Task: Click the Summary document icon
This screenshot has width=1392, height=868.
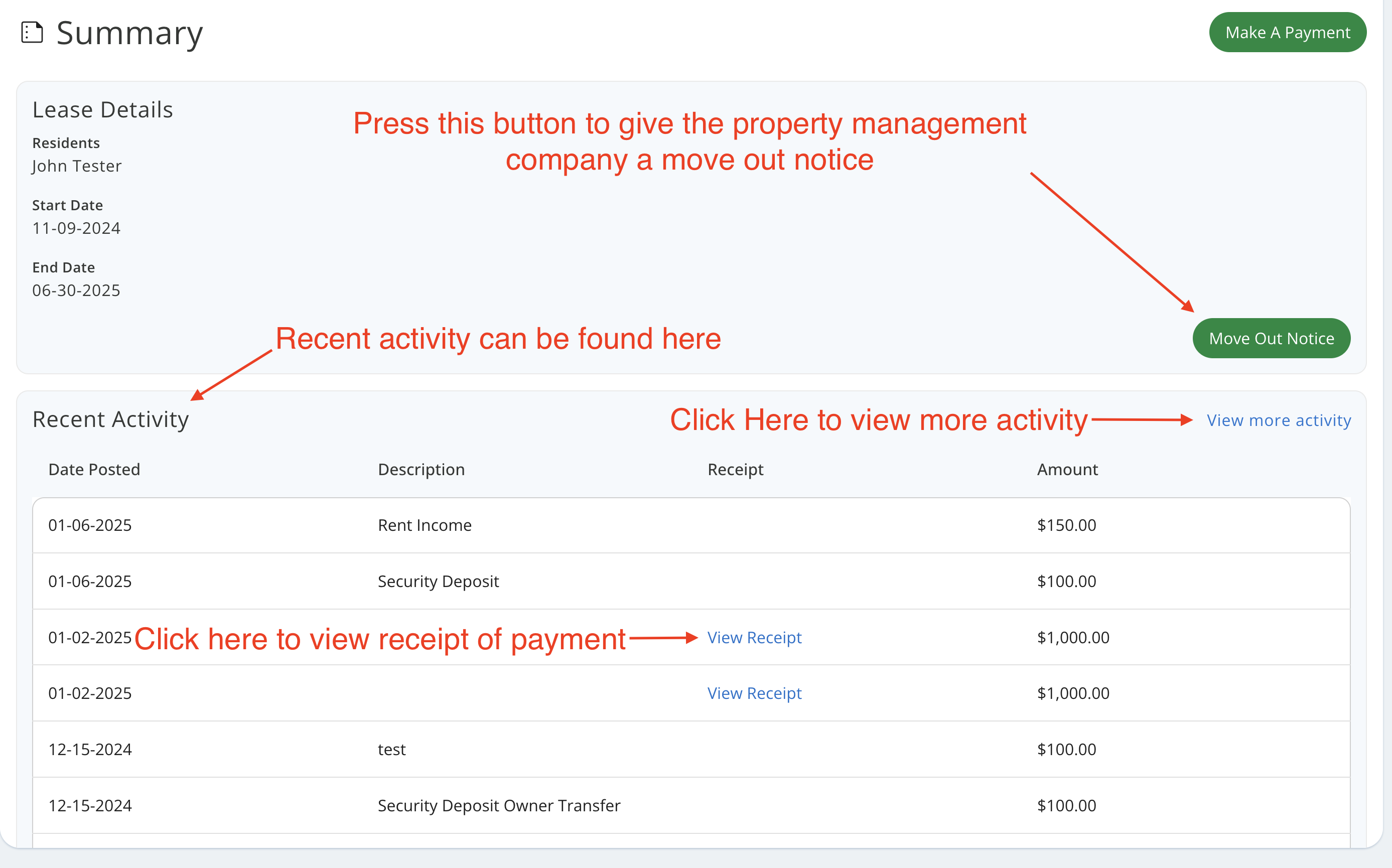Action: (x=32, y=33)
